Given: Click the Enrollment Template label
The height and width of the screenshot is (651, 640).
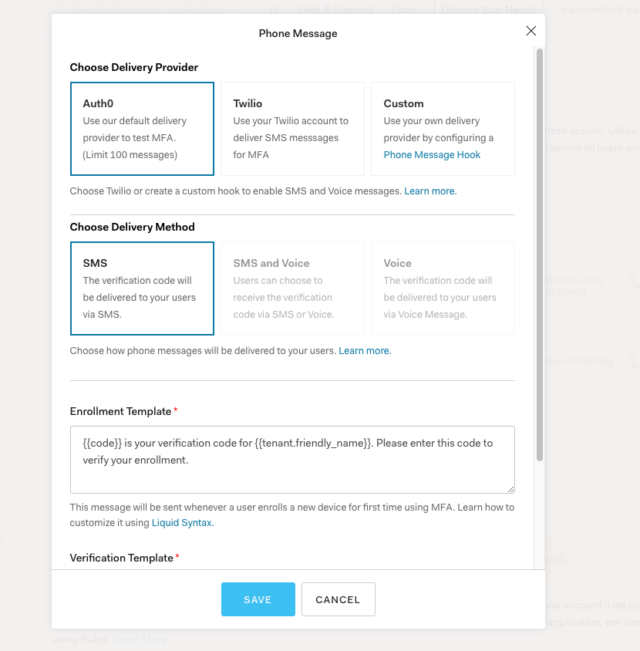Looking at the screenshot, I should 120,411.
